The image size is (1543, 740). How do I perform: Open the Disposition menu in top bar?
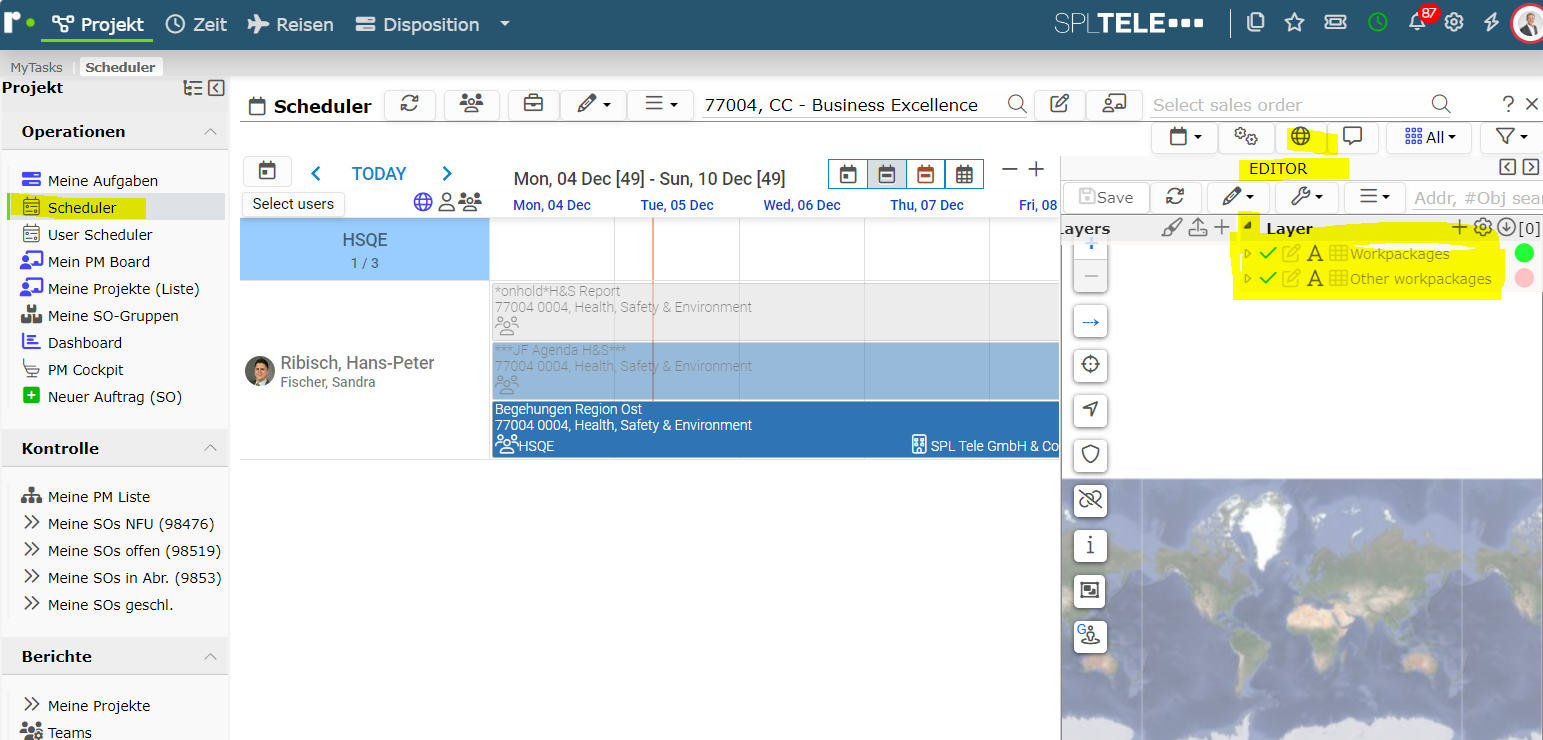point(417,24)
